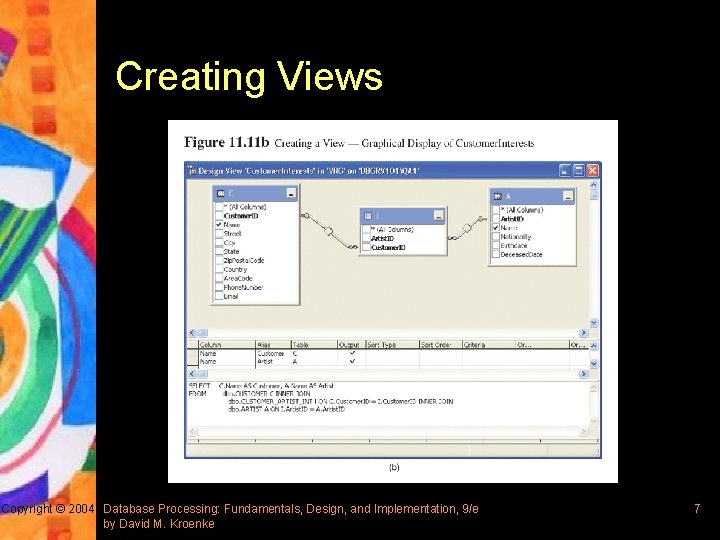Select the join diamond between C and I
Screen dimensions: 720x540
329,231
